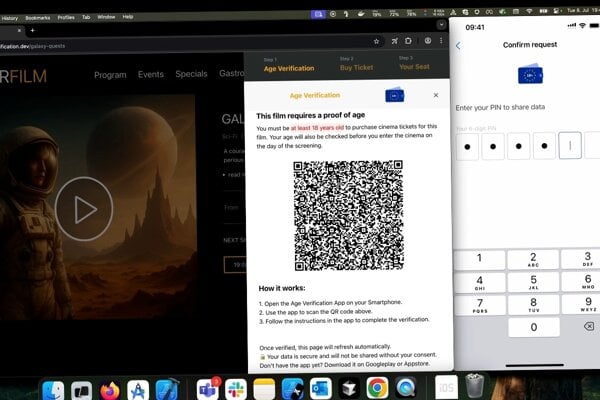Click the RFILM site logo
Image resolution: width=600 pixels, height=400 pixels.
pyautogui.click(x=23, y=77)
